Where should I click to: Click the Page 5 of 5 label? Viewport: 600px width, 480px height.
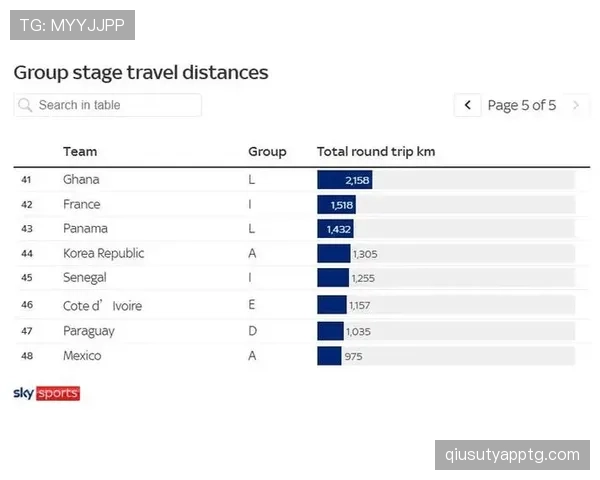(x=522, y=105)
